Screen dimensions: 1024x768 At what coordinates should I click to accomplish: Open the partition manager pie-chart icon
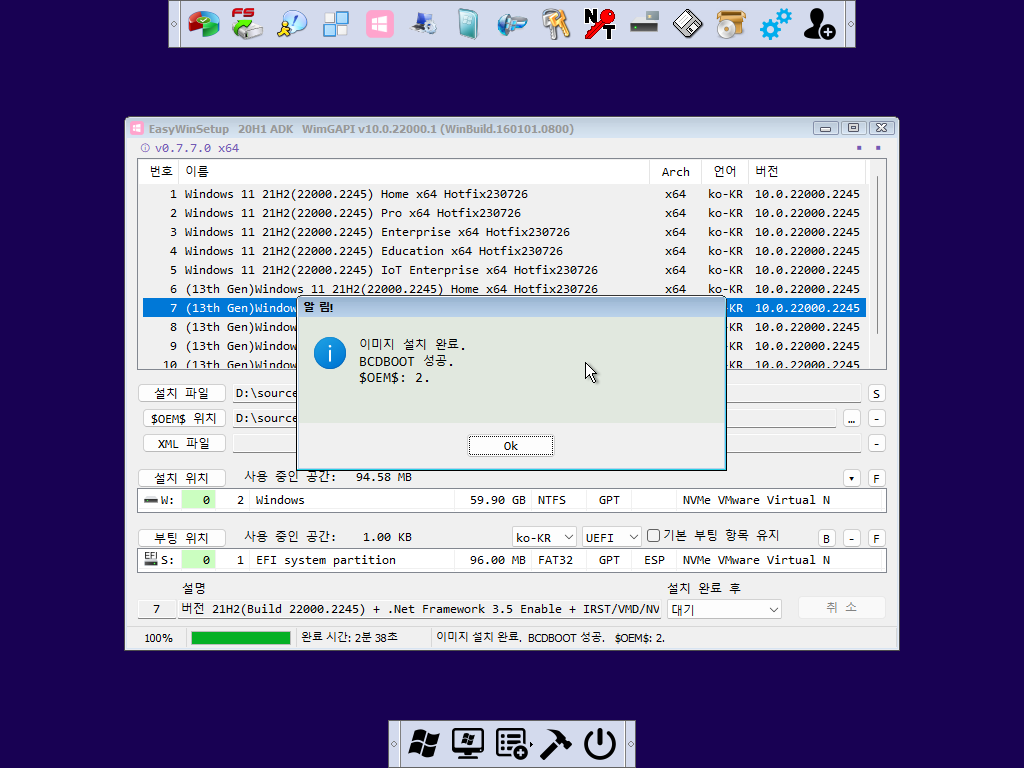point(204,24)
